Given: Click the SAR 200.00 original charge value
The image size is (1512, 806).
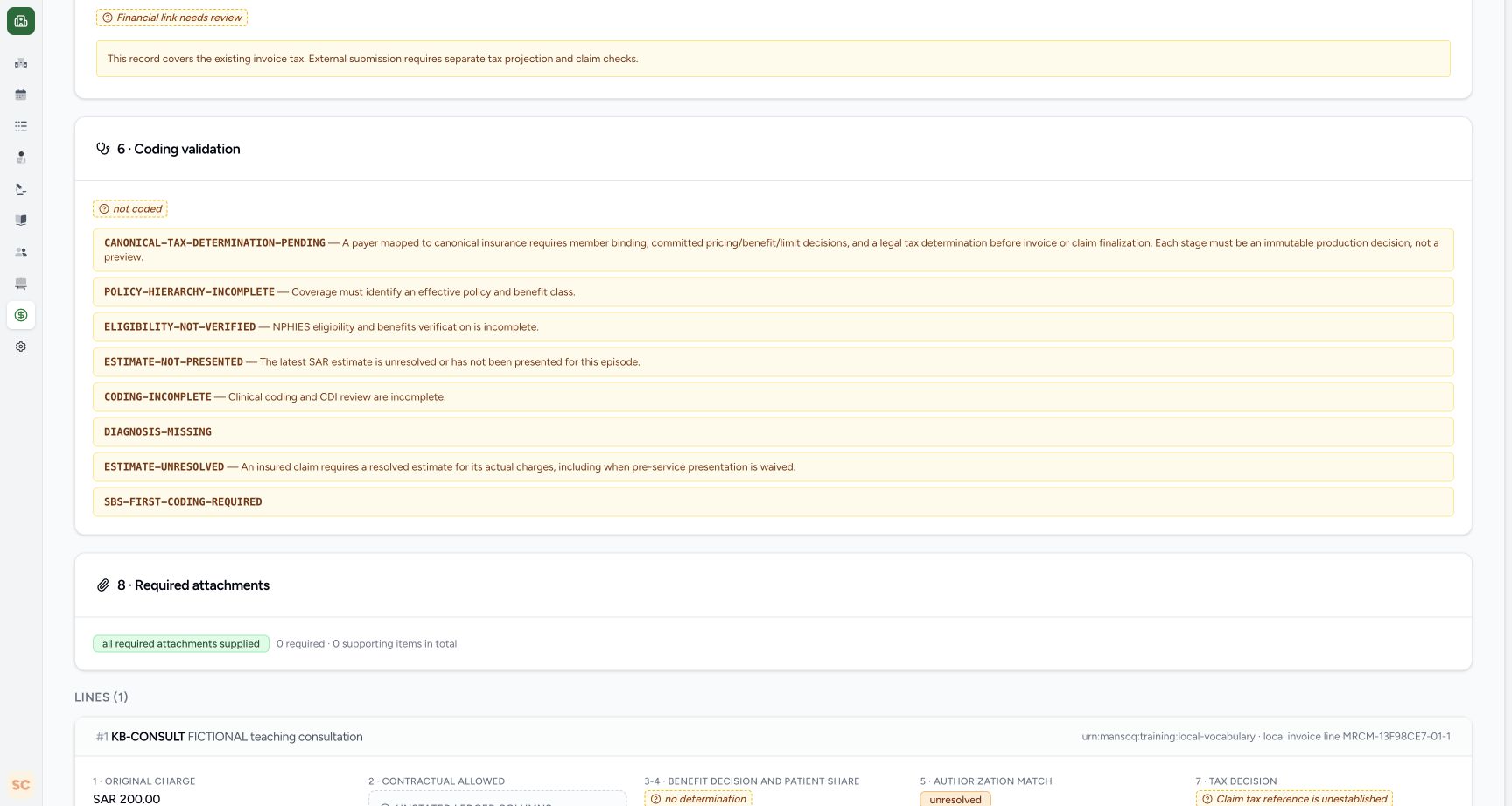Looking at the screenshot, I should tap(127, 799).
